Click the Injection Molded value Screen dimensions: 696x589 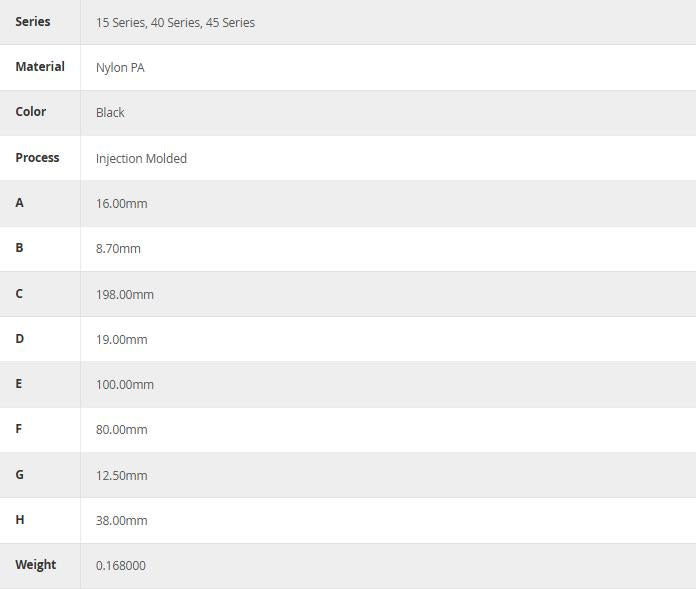point(141,158)
